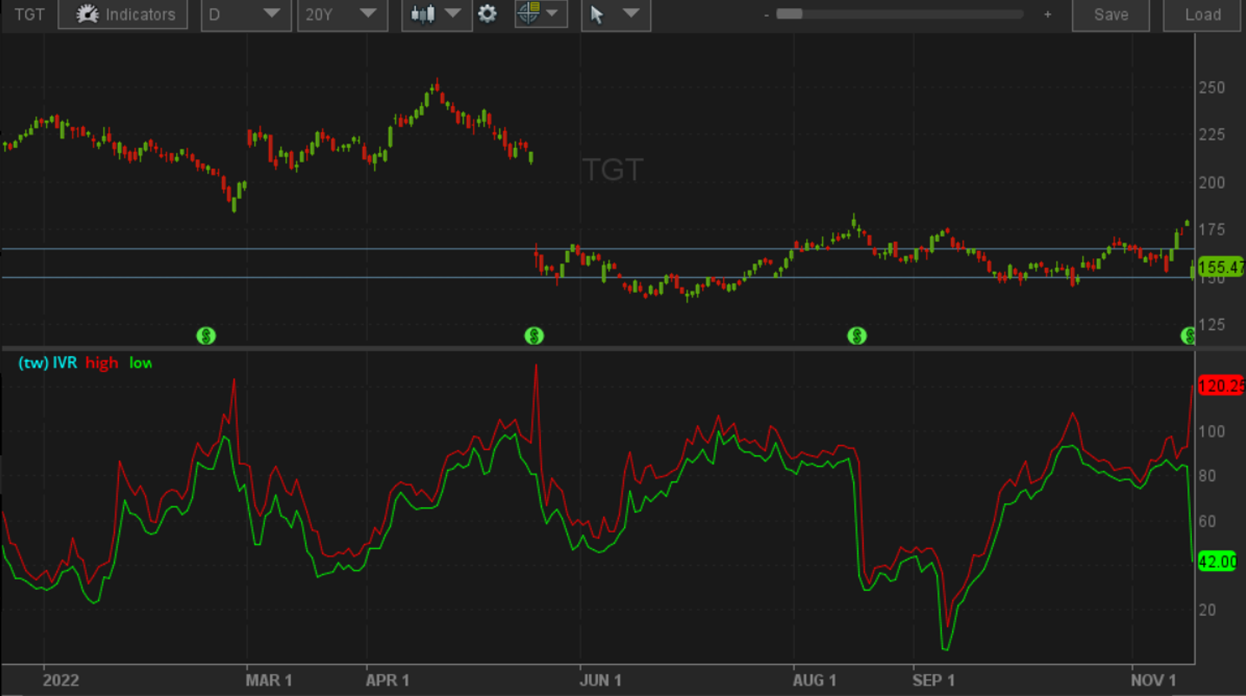Click the 2022 date axis label
Viewport: 1246px width, 696px height.
pos(59,680)
